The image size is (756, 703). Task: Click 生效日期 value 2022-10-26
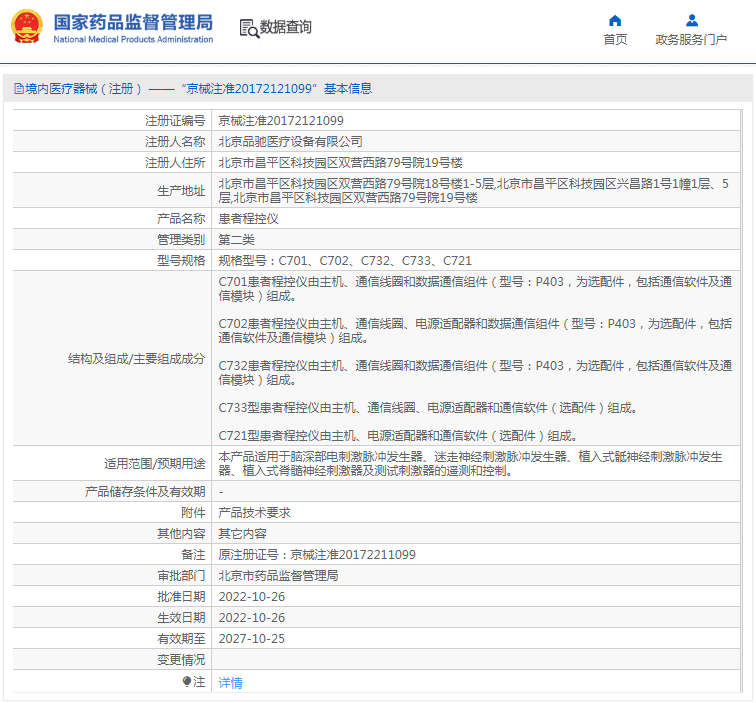[x=252, y=618]
